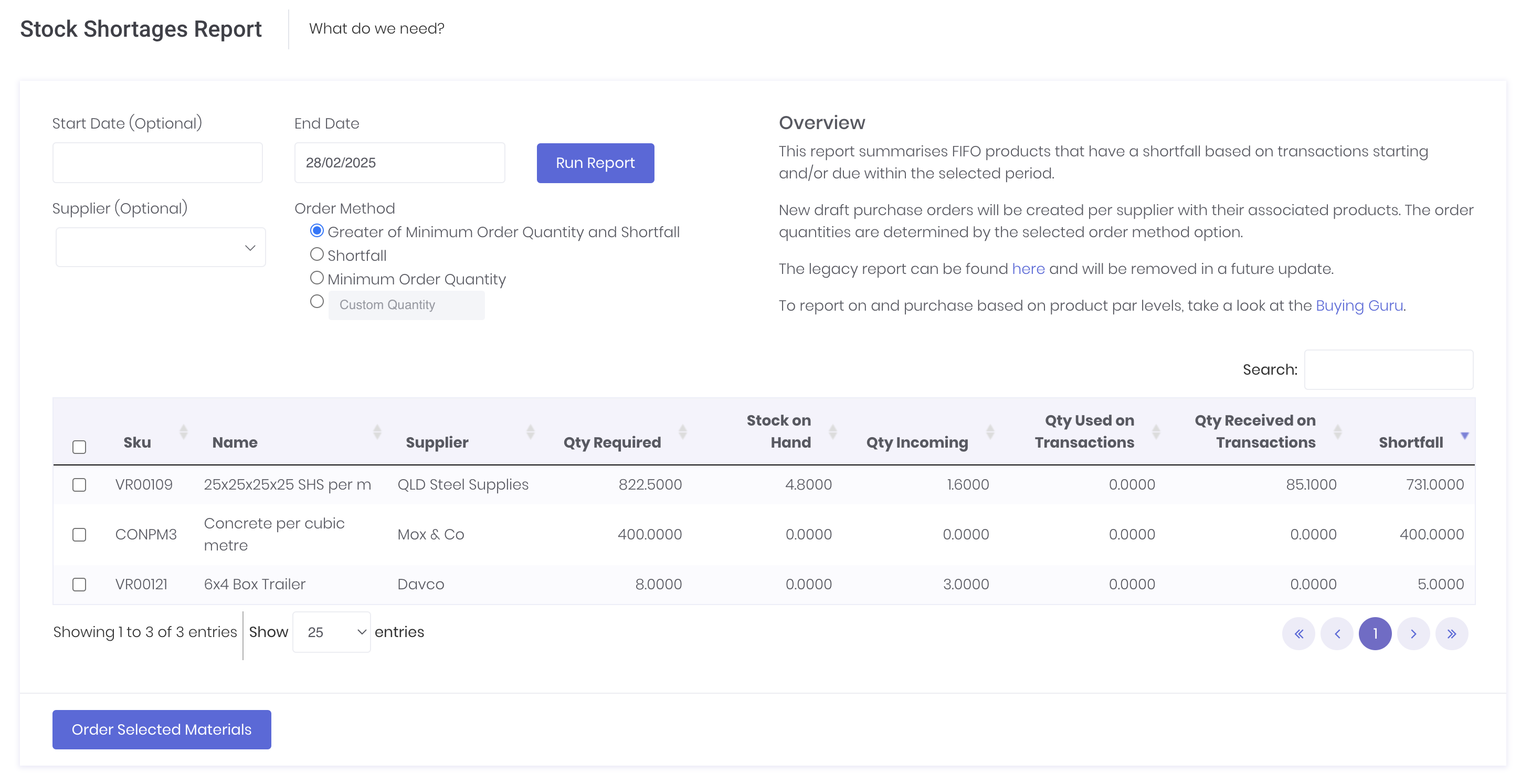Check the VR00109 row checkbox

click(x=79, y=485)
